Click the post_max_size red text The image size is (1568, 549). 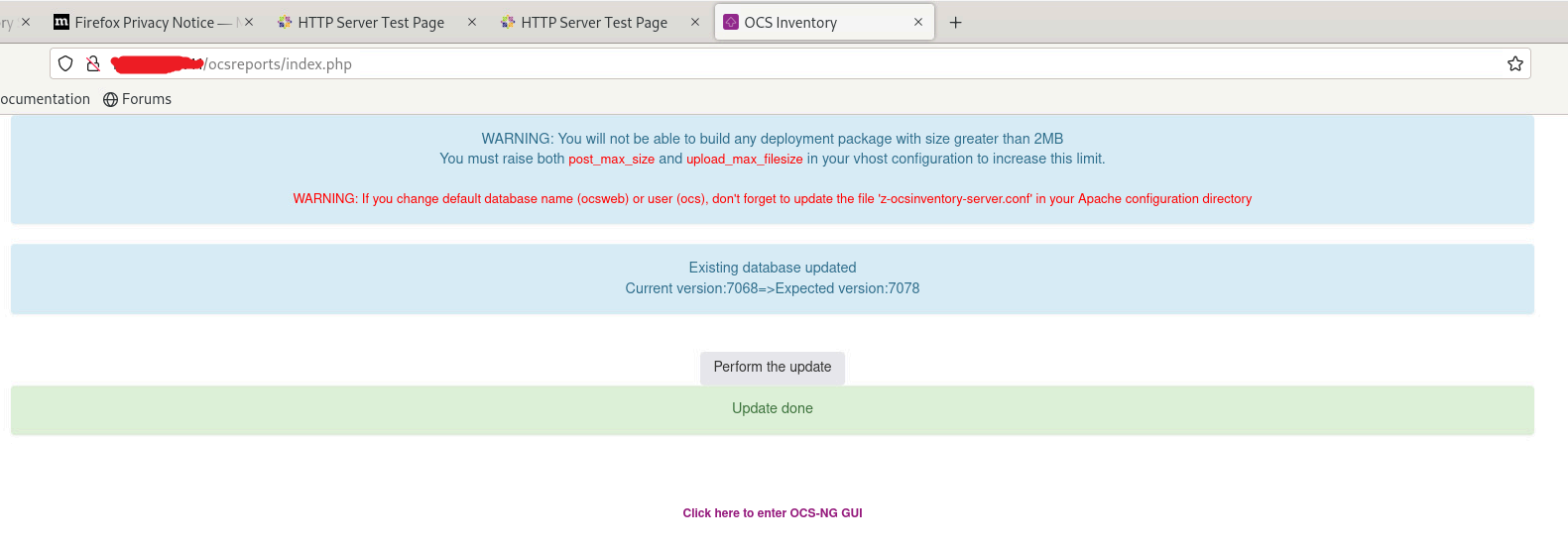[x=611, y=160]
